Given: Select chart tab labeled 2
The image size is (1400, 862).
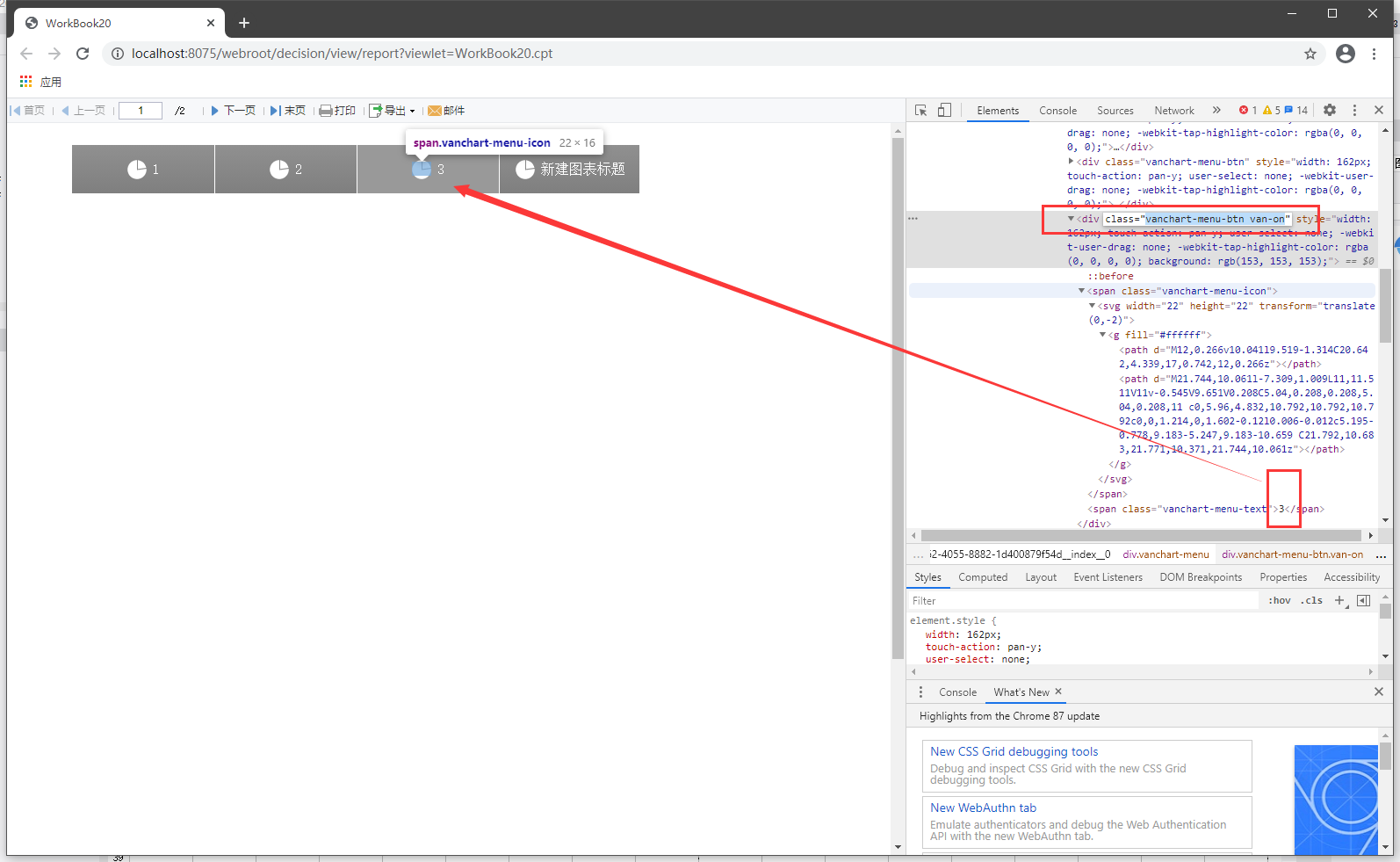Looking at the screenshot, I should 285,169.
